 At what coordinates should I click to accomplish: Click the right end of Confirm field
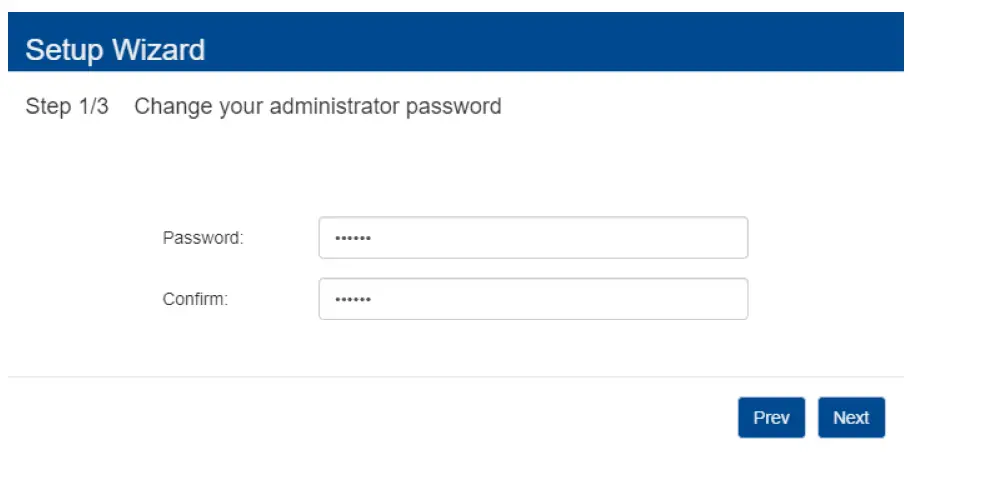[730, 299]
